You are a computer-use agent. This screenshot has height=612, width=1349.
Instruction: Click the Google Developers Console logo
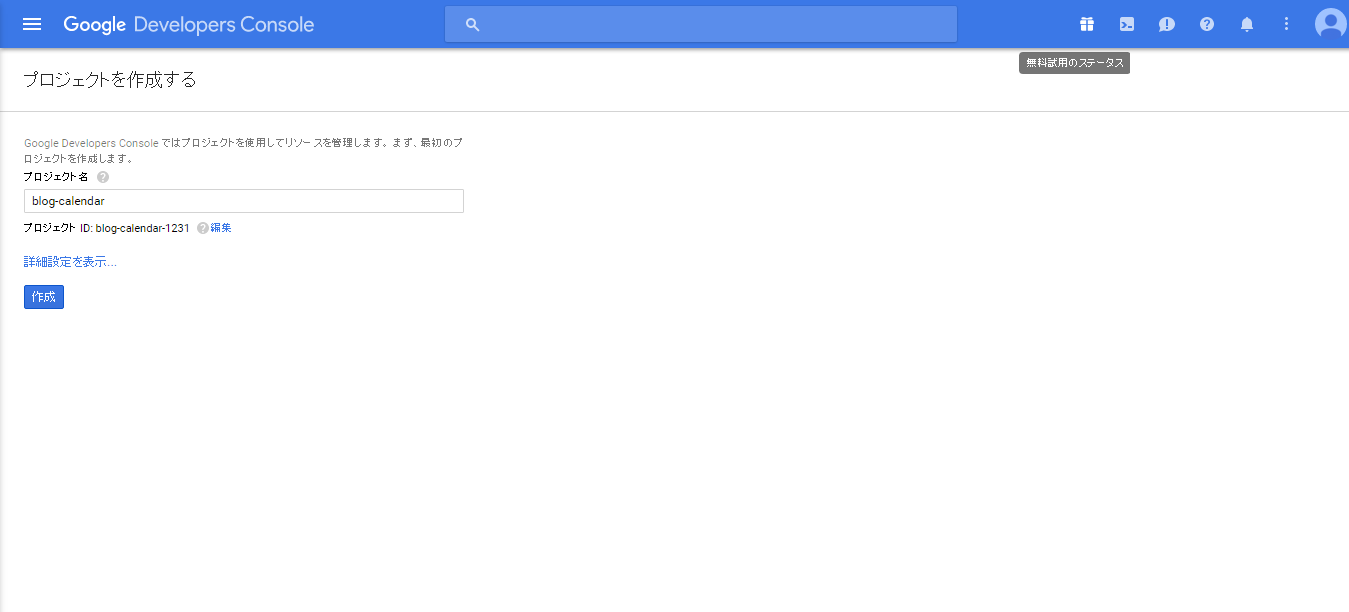pos(189,24)
